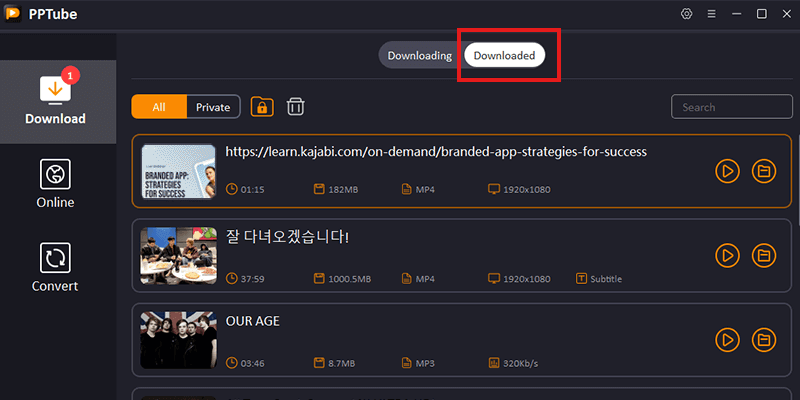Play the OUR AGE audio track
Image resolution: width=800 pixels, height=400 pixels.
pos(727,340)
